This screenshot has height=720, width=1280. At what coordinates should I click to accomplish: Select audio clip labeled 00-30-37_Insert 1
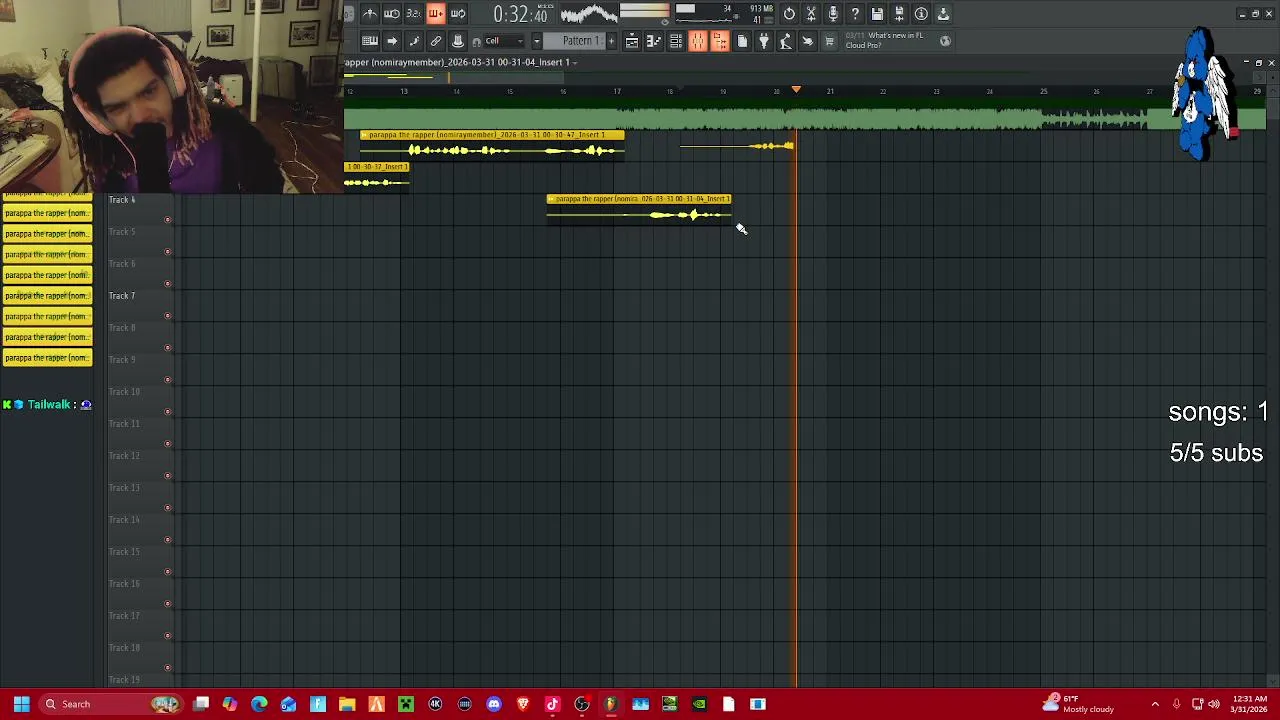pyautogui.click(x=377, y=177)
